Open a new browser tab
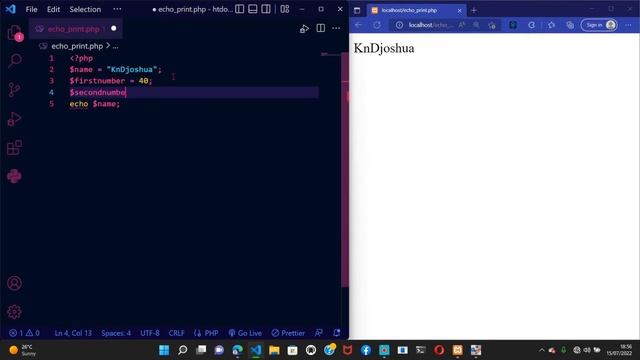The height and width of the screenshot is (360, 640). coord(474,11)
